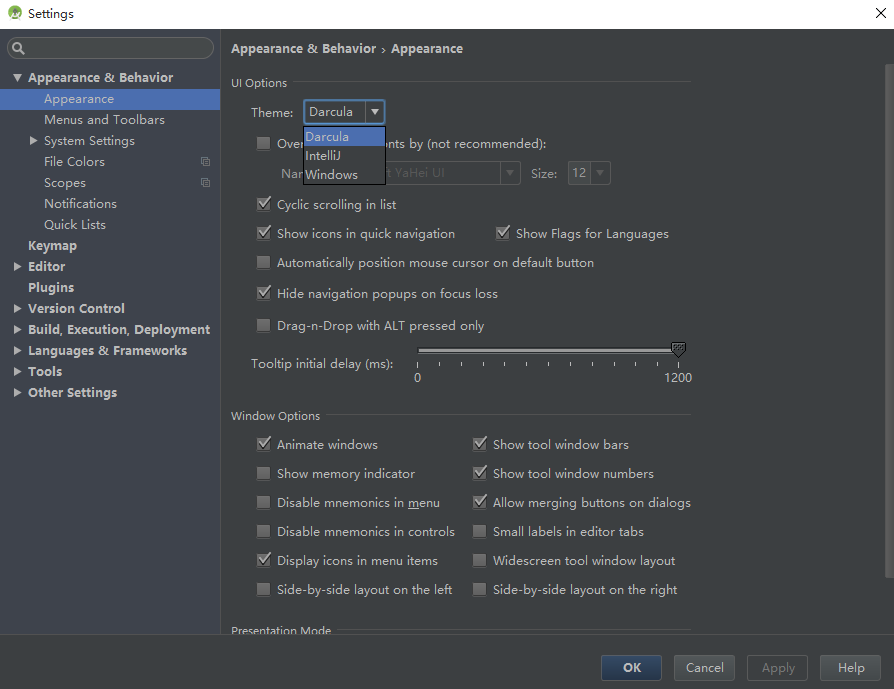Click the Android Studio icon in title bar
Screen dimensions: 894x689
[x=15, y=13]
